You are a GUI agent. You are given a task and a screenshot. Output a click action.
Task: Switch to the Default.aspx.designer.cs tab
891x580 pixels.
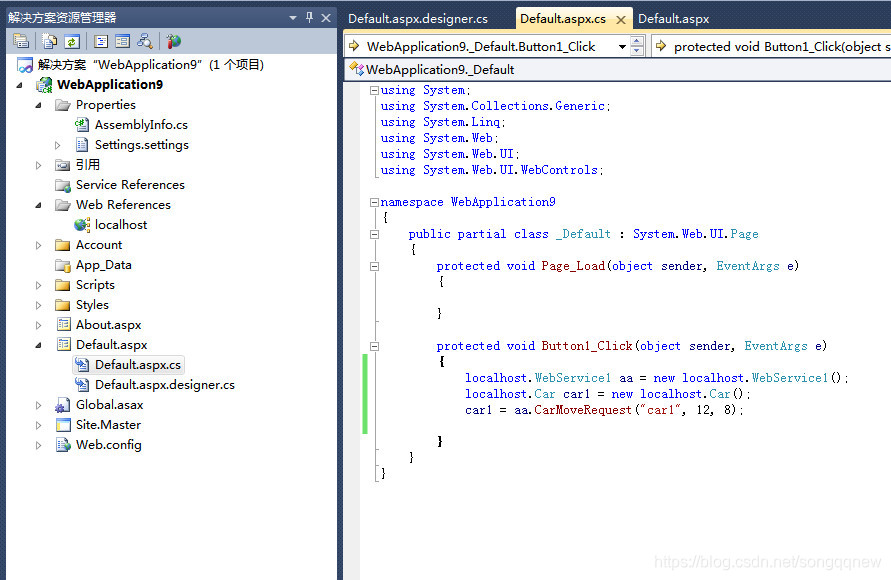tap(418, 19)
